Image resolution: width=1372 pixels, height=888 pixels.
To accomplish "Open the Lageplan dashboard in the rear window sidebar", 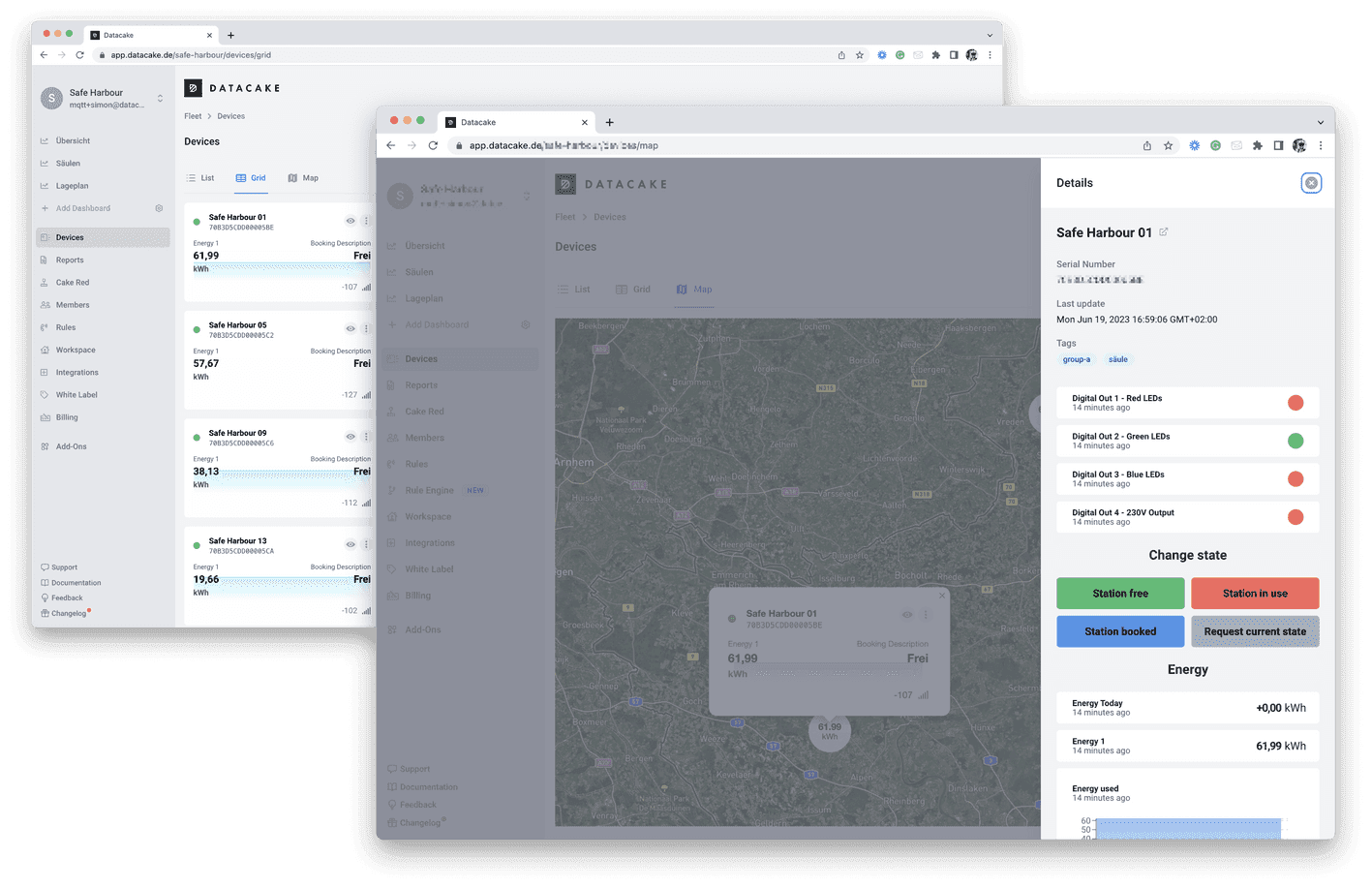I will [x=72, y=186].
